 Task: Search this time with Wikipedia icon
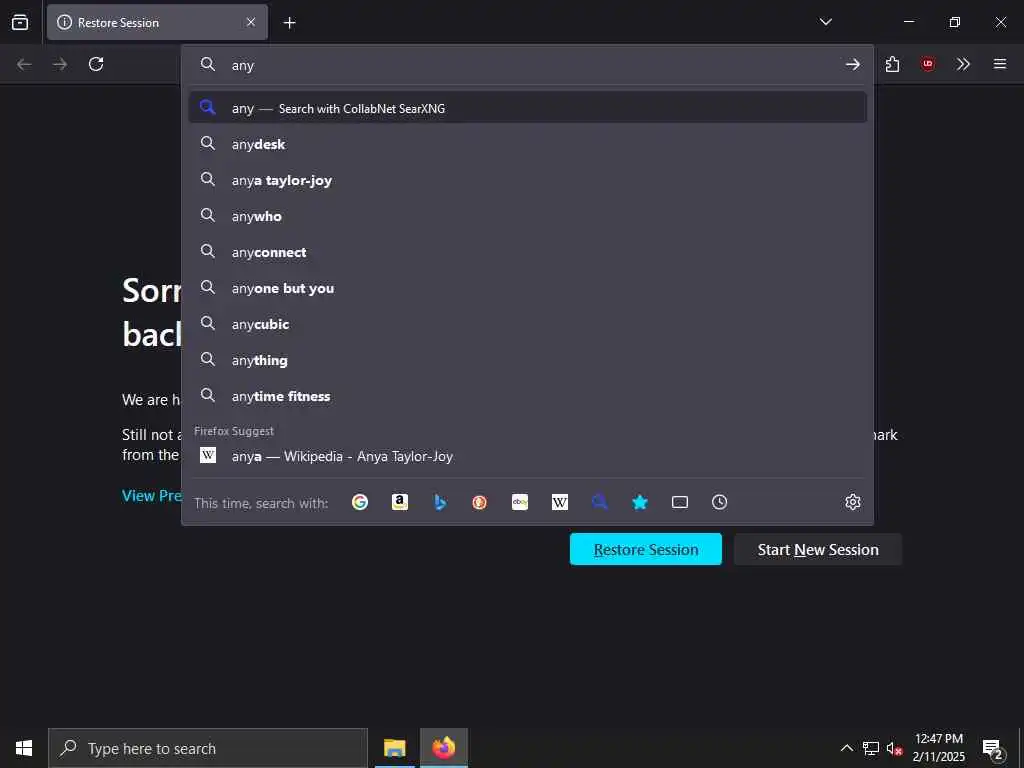pyautogui.click(x=560, y=502)
